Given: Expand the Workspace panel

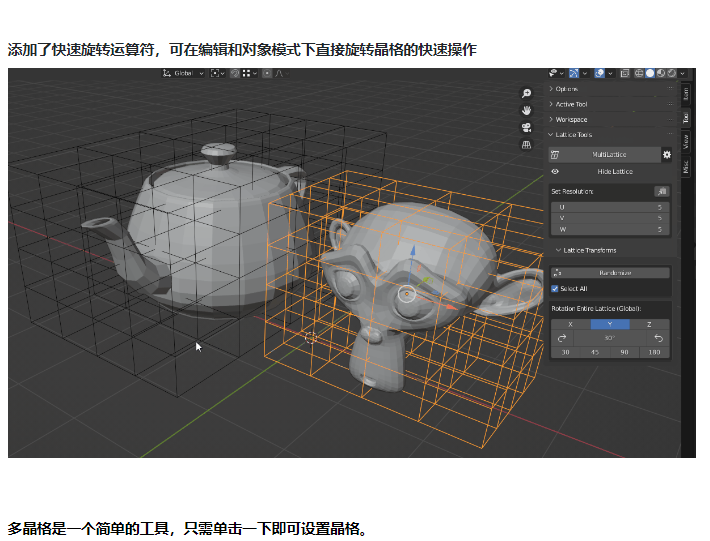Looking at the screenshot, I should pos(551,120).
